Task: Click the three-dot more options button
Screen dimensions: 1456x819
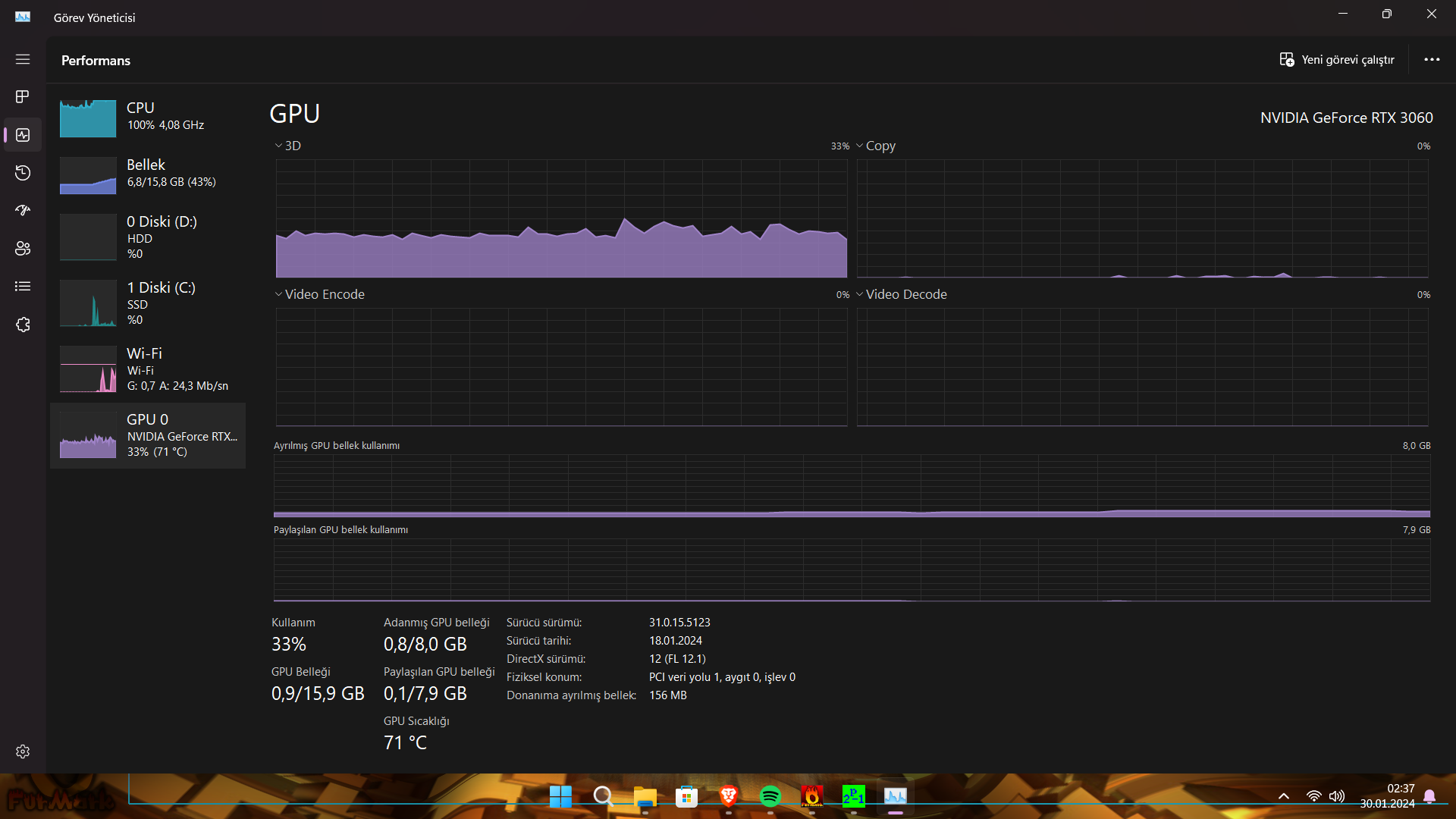Action: 1432,59
